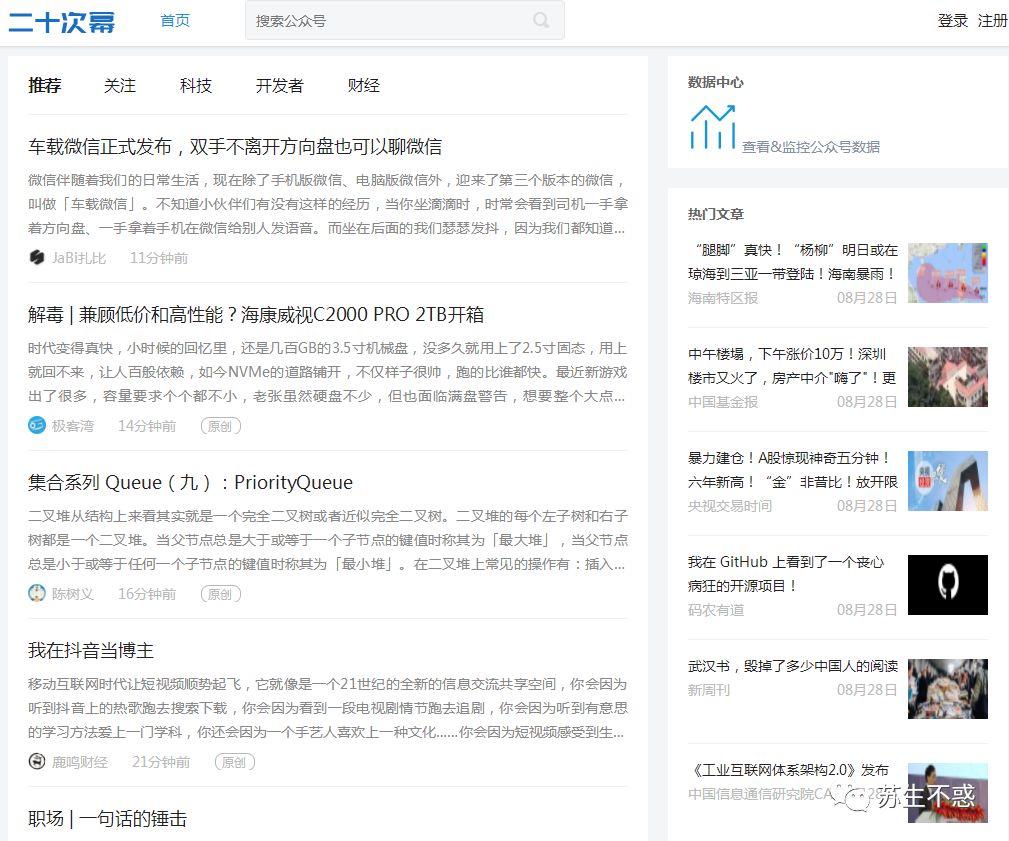Open hot article about GitHub 开源项目
Screen dimensions: 1009x841
pyautogui.click(x=786, y=574)
